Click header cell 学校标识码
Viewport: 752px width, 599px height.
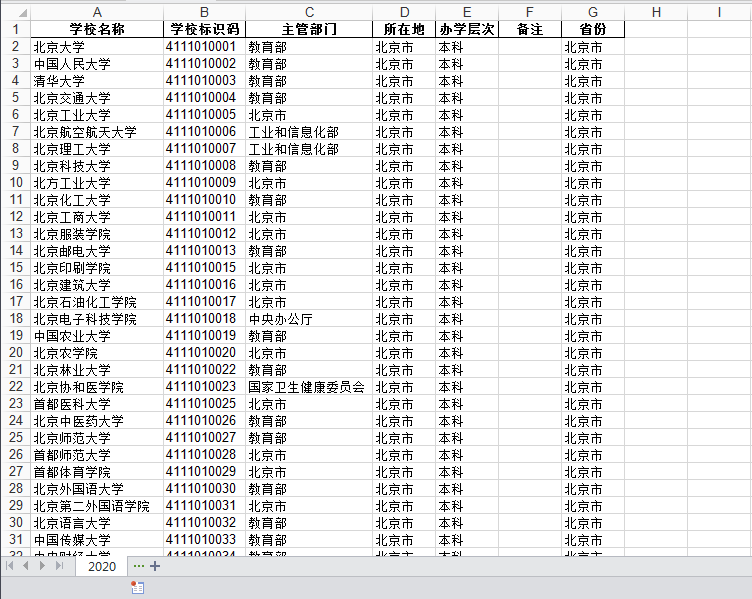(x=204, y=29)
